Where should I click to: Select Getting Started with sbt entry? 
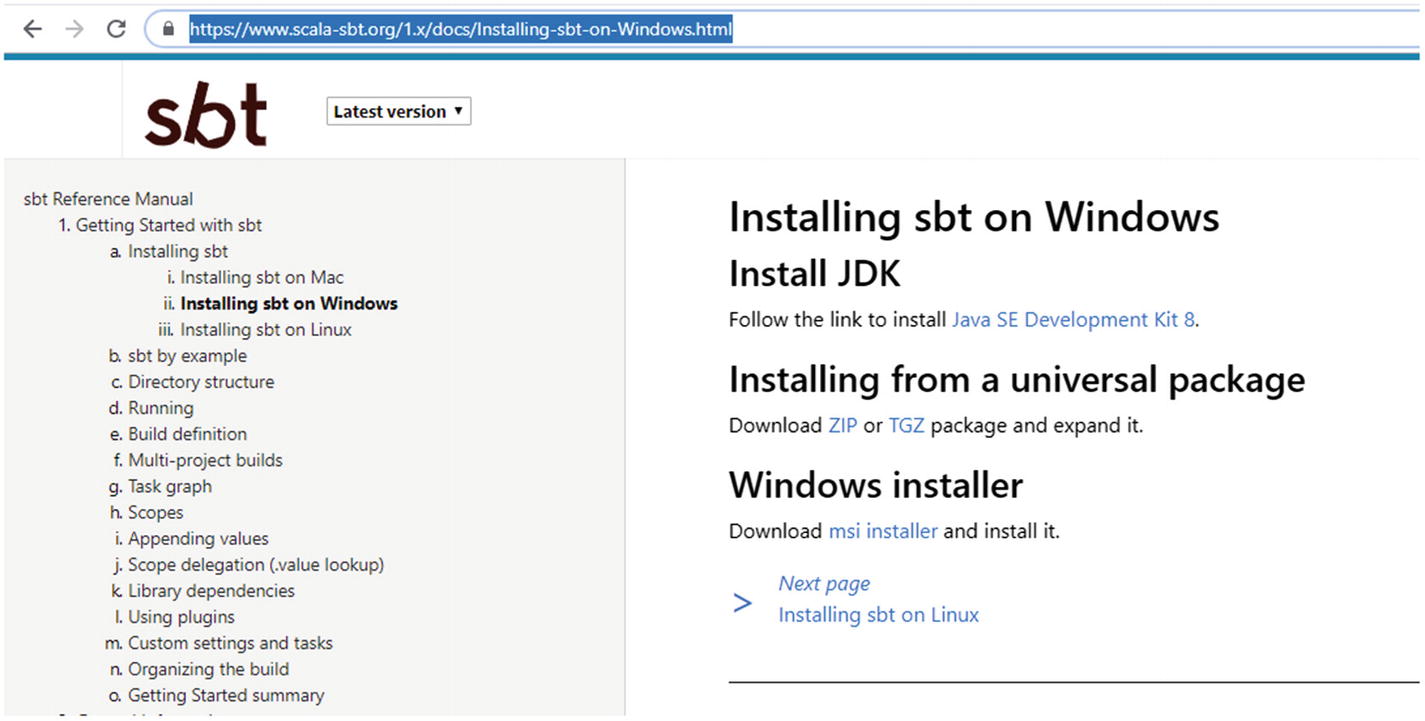[168, 225]
